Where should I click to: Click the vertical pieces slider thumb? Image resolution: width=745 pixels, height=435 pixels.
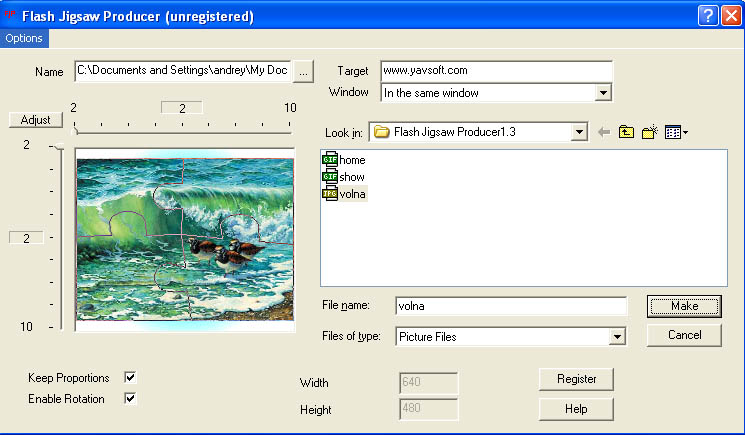(x=58, y=147)
